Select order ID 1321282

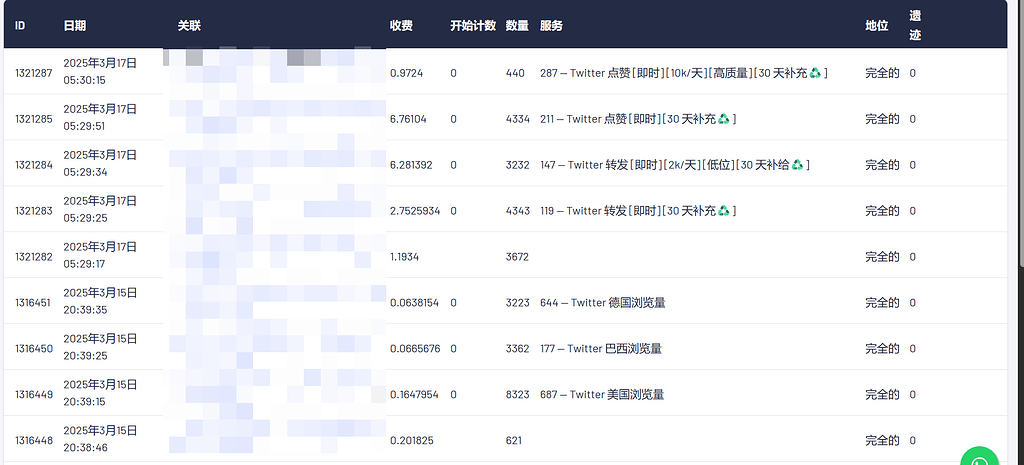coord(34,257)
